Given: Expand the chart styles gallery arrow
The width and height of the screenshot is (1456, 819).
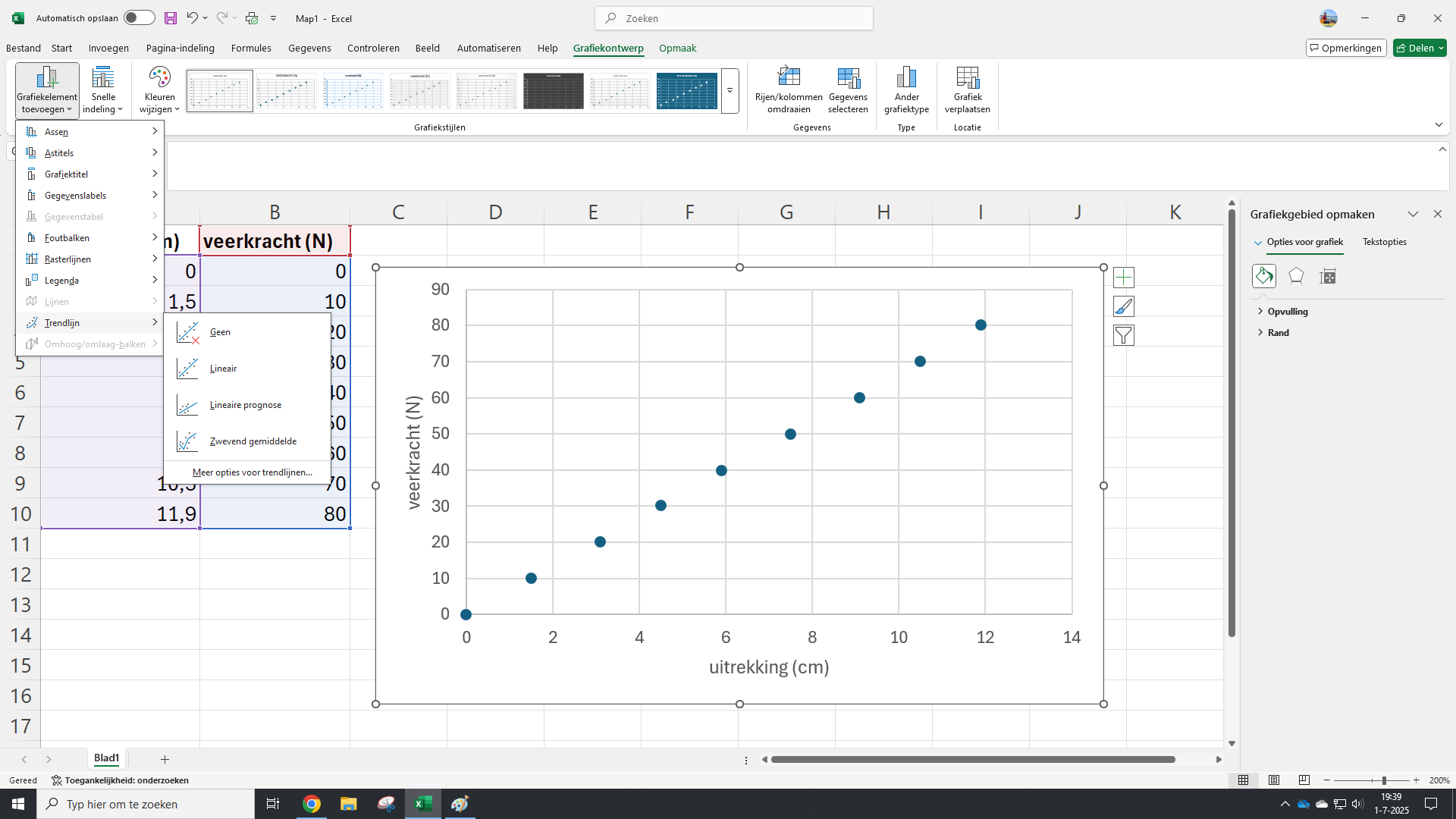Looking at the screenshot, I should (x=730, y=91).
